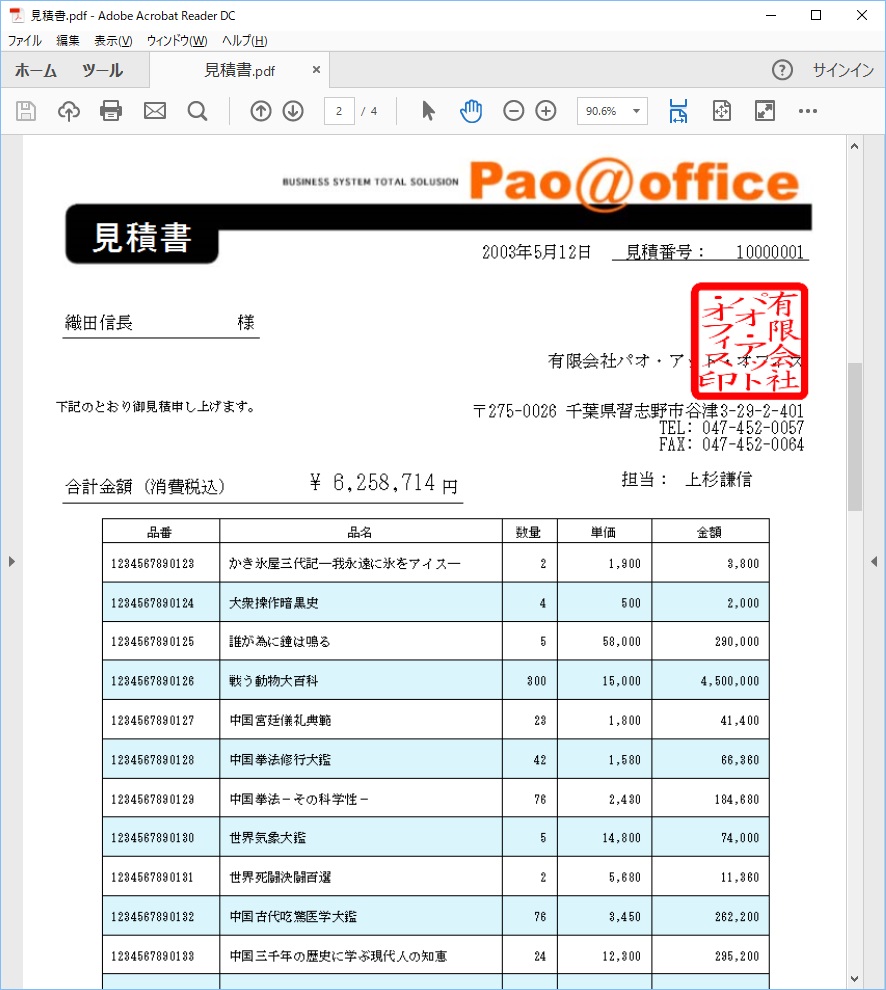Open the ヘルプ(H) menu
The image size is (886, 990).
click(245, 41)
